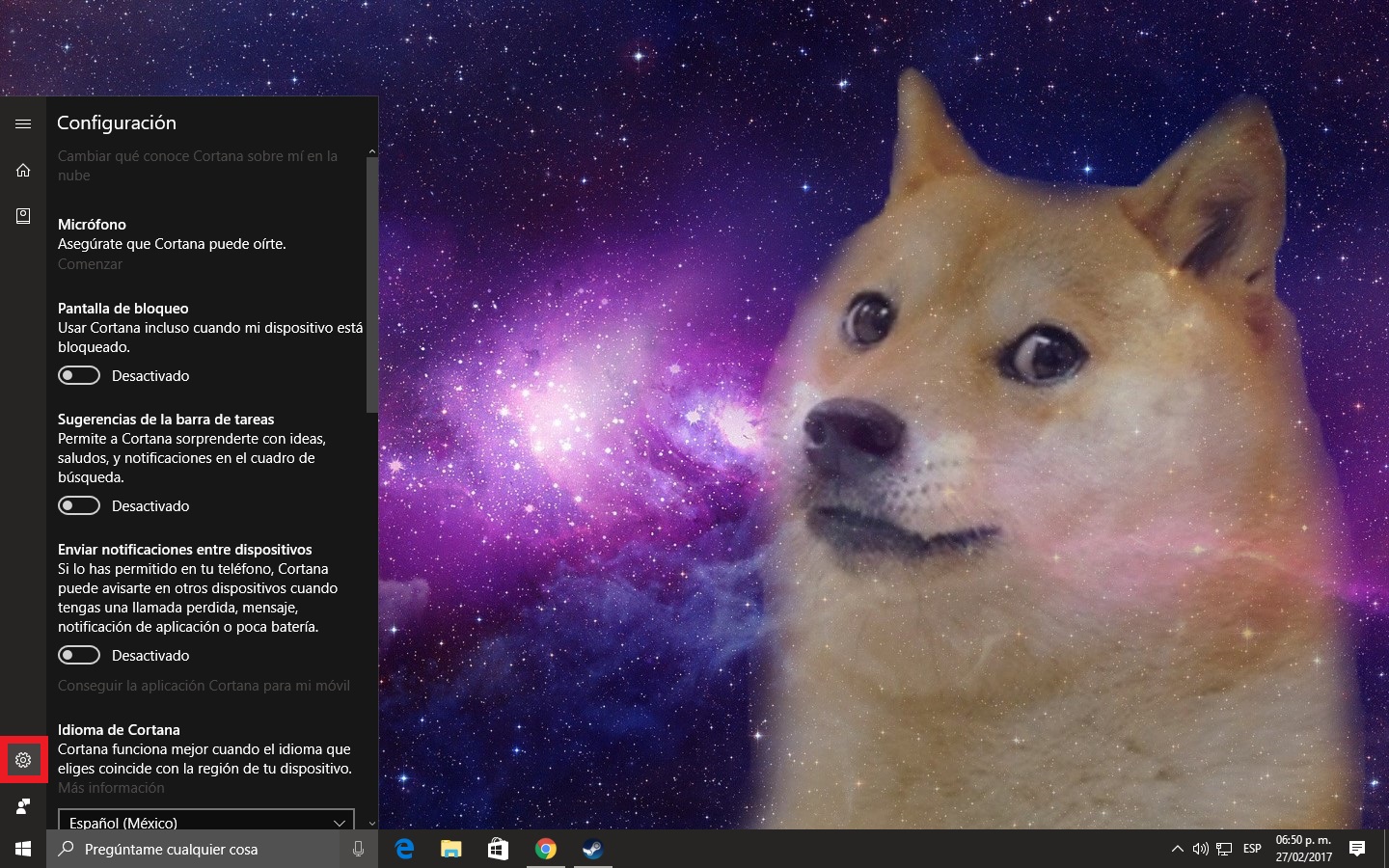Toggle the Pantalla de bloqueo switch

click(x=79, y=375)
